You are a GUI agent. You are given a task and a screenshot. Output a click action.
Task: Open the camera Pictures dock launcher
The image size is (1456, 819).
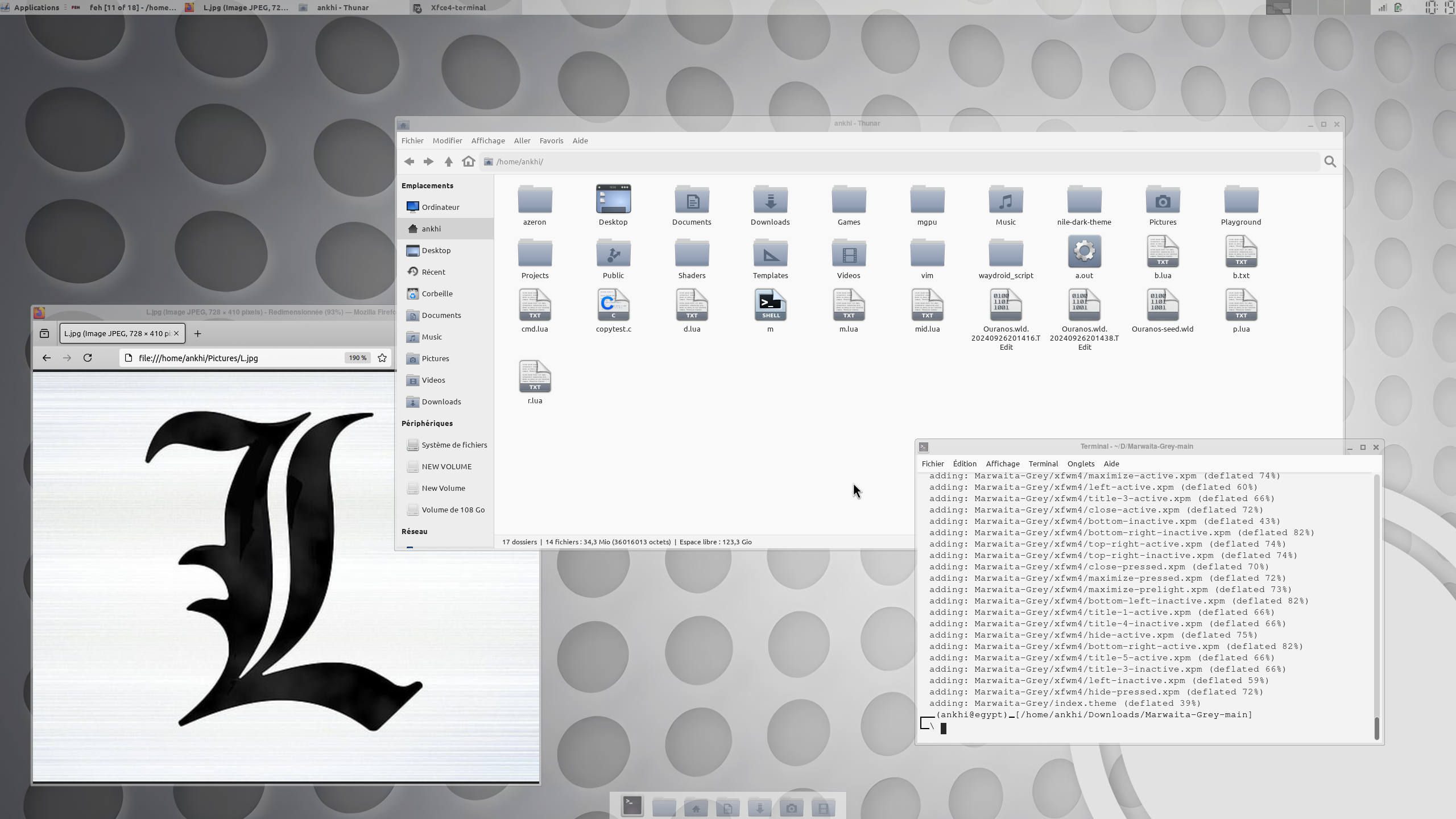(x=791, y=808)
